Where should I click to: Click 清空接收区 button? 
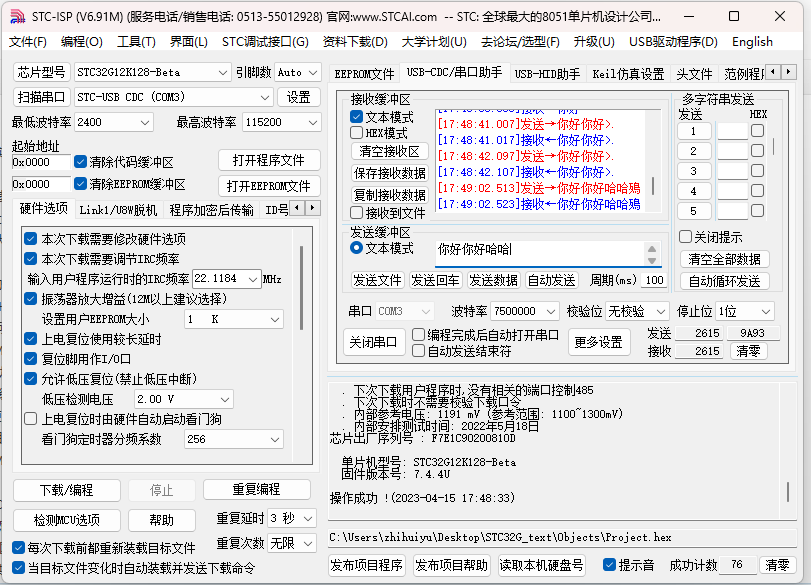(389, 151)
